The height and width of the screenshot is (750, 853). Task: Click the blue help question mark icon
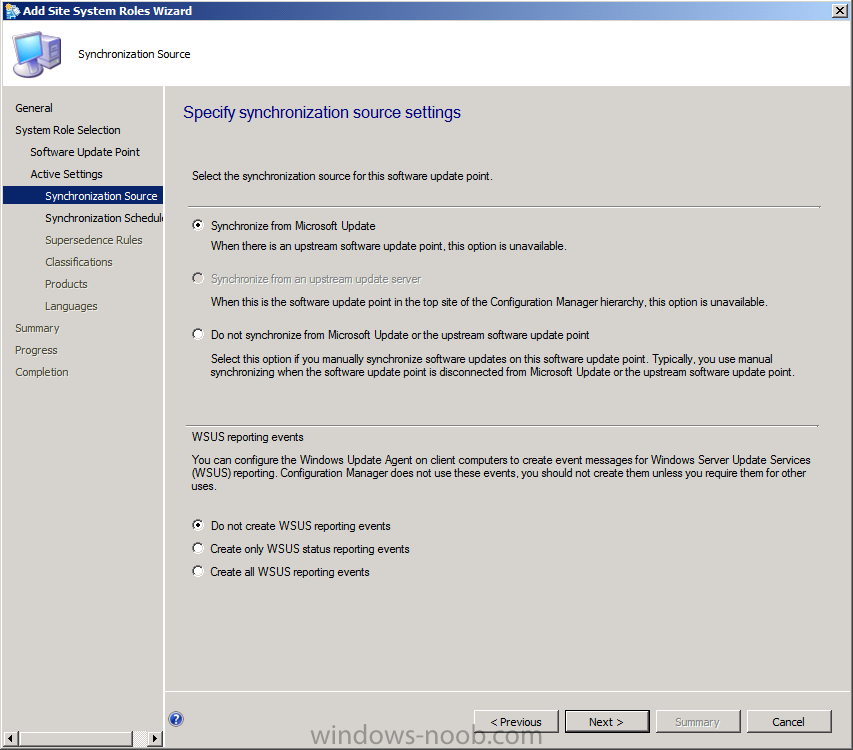pyautogui.click(x=176, y=719)
